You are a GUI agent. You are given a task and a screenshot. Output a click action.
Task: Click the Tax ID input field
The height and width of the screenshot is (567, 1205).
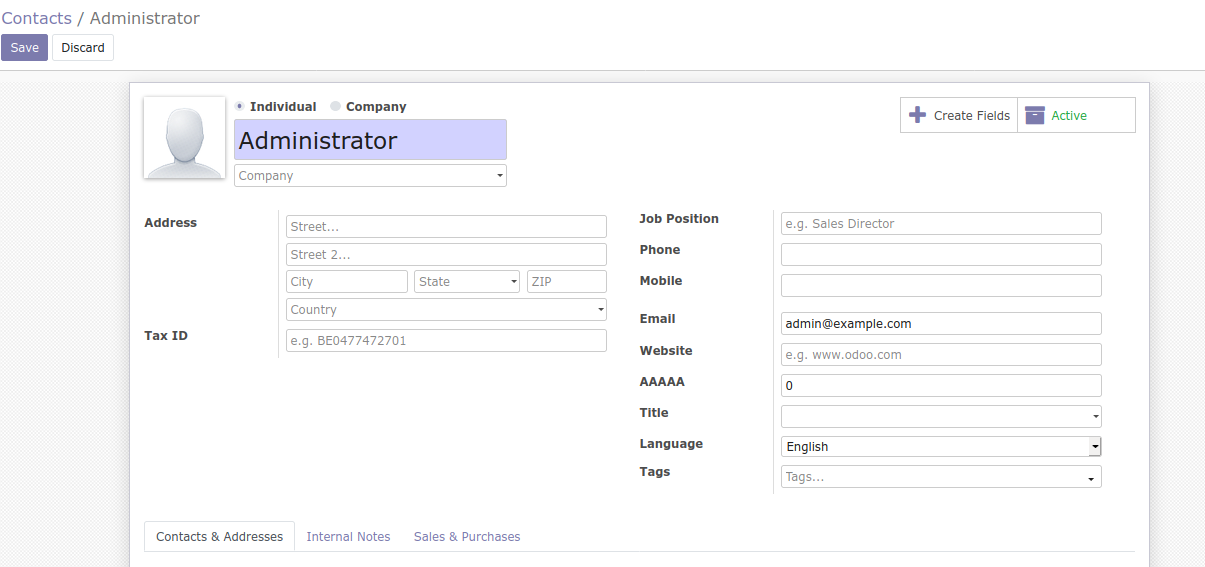click(x=446, y=341)
